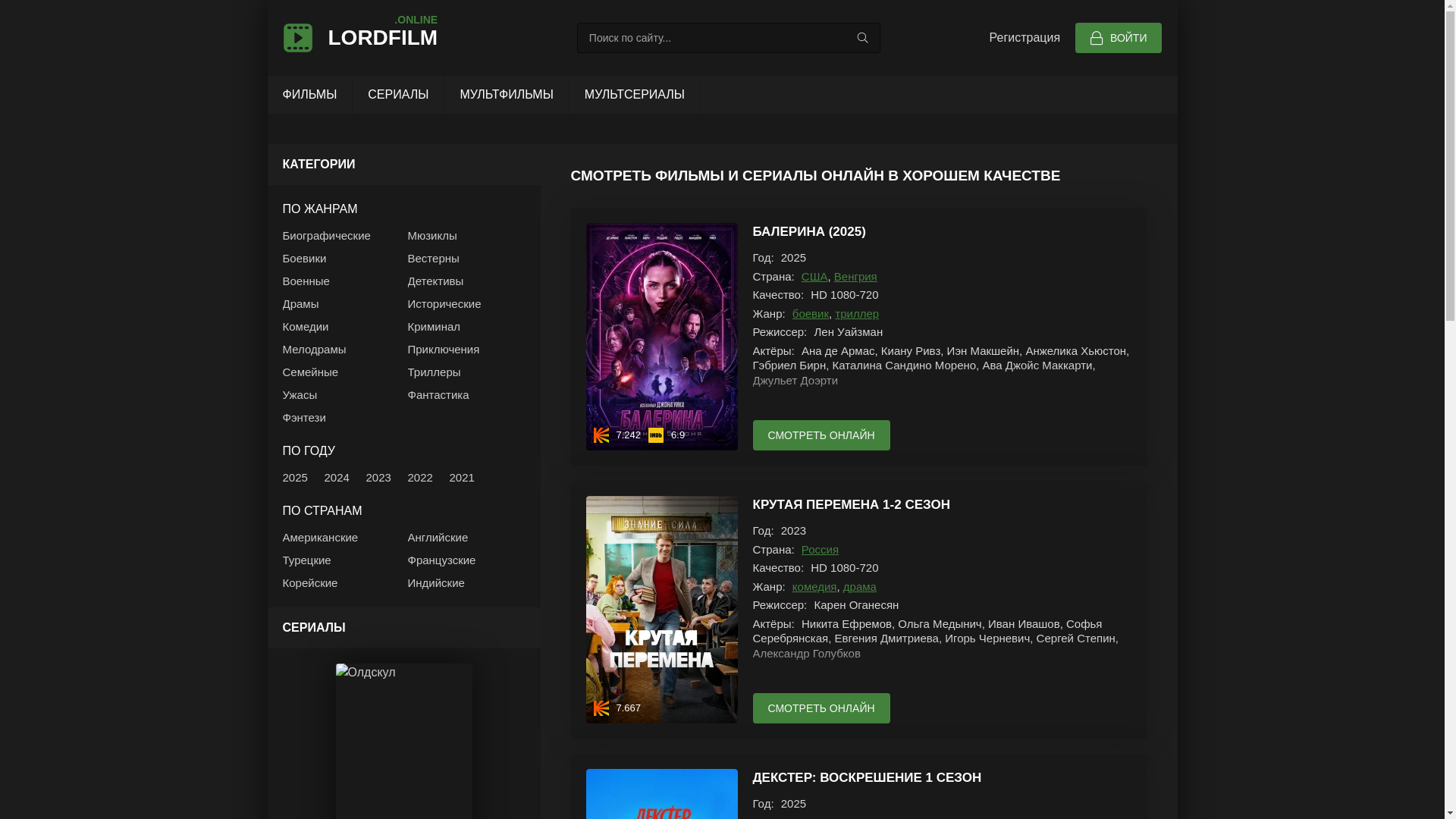Image resolution: width=1456 pixels, height=819 pixels.
Task: Click the драма genre link
Action: click(x=860, y=587)
